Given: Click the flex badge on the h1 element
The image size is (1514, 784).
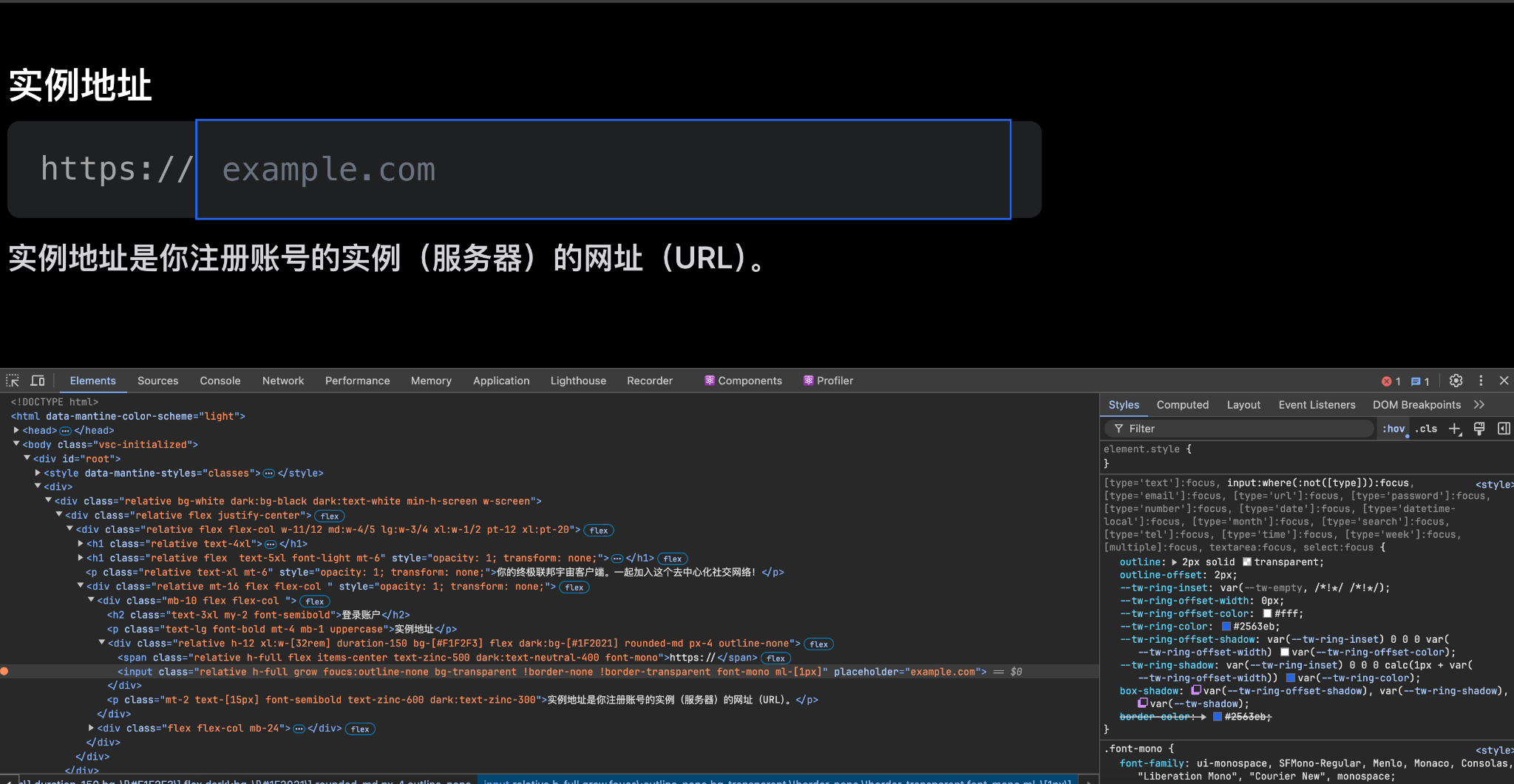Looking at the screenshot, I should tap(672, 559).
